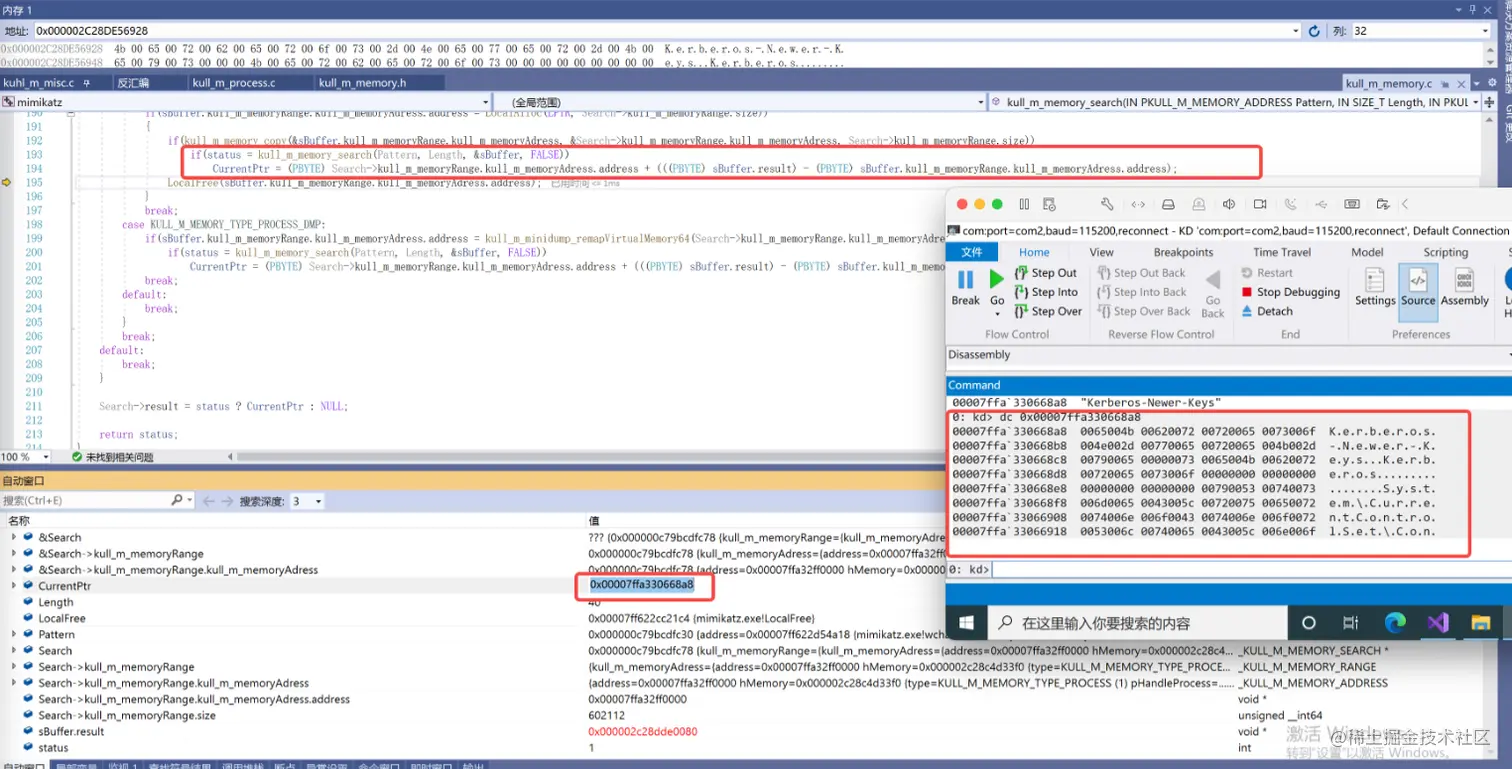Click the VM pause icon in title bar
Viewport: 1512px width, 769px height.
pos(1024,204)
